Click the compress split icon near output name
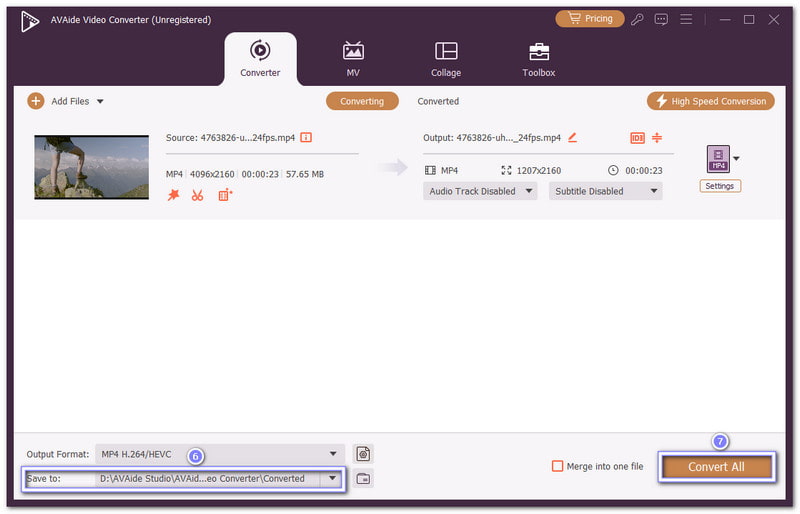The width and height of the screenshot is (800, 514). point(657,138)
